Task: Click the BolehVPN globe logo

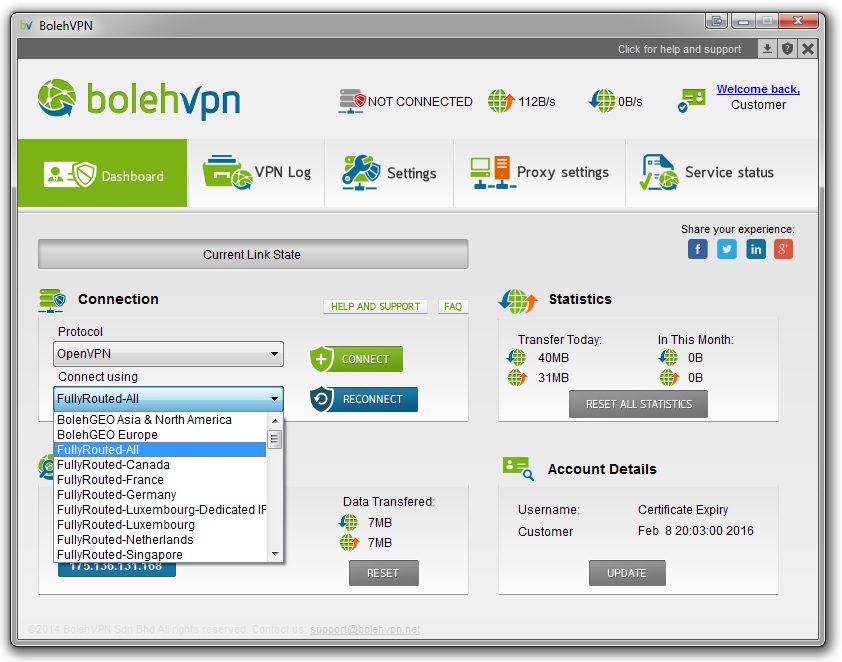Action: [x=57, y=98]
